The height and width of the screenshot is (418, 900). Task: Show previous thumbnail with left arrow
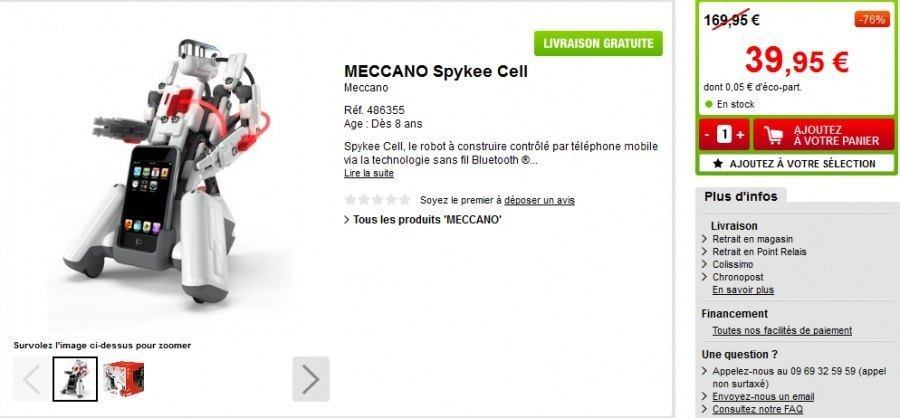[32, 379]
